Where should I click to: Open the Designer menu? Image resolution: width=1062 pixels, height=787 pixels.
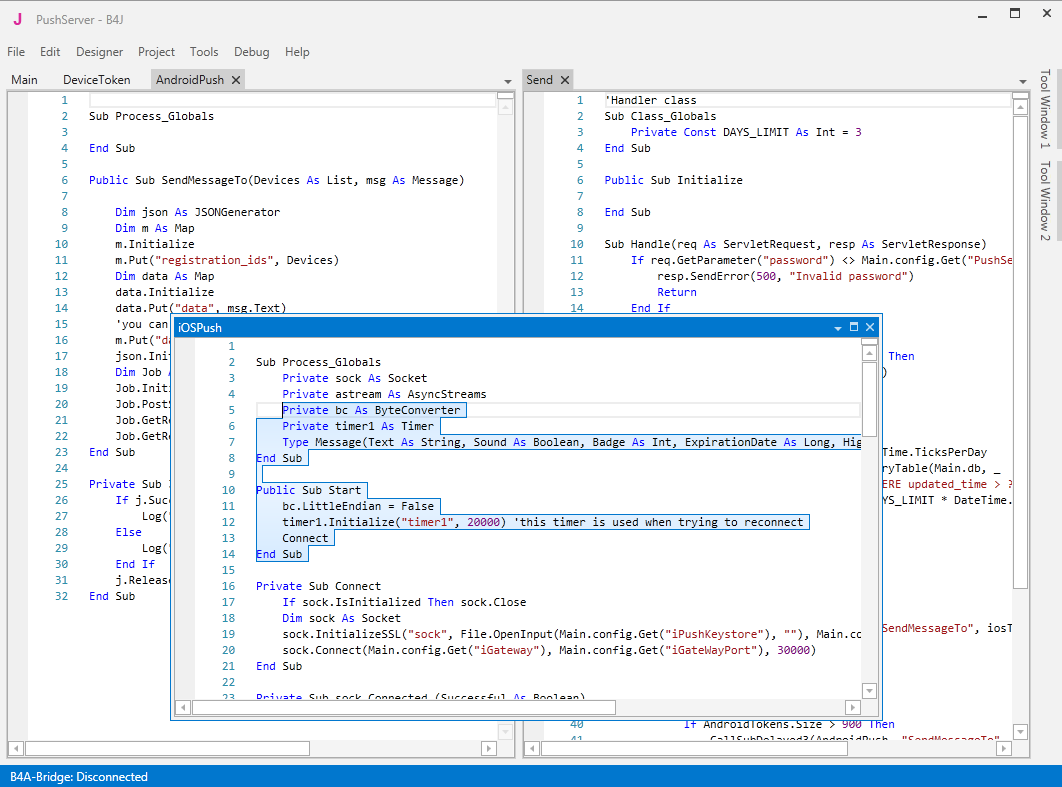[99, 52]
